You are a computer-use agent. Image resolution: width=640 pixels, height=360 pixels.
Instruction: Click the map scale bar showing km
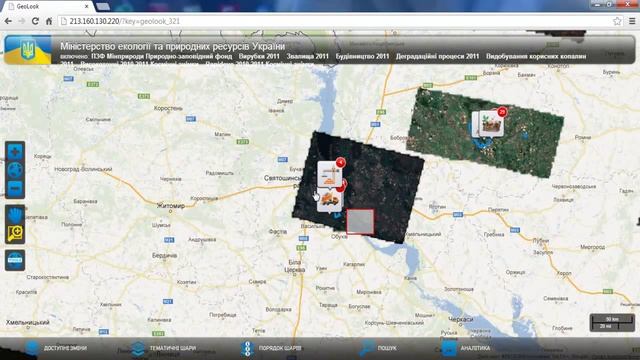(612, 322)
